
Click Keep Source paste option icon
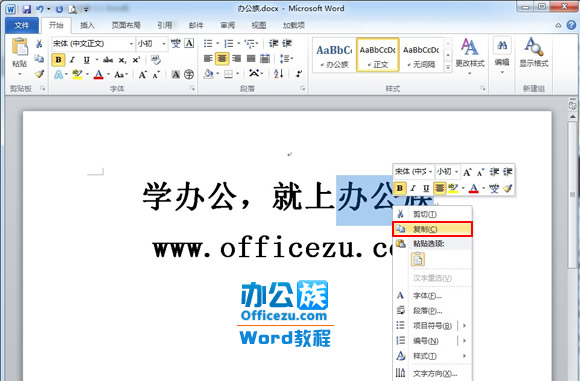(418, 259)
